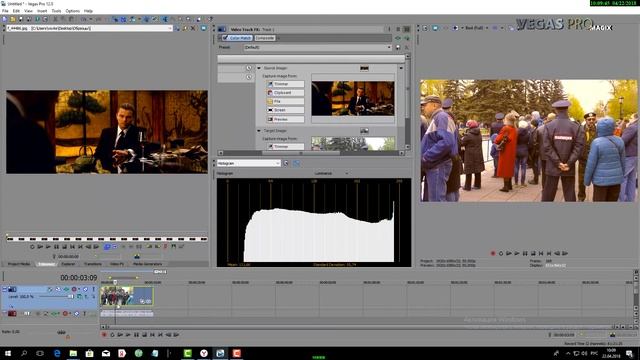Open Project Video Properties in preview window

[x=425, y=28]
